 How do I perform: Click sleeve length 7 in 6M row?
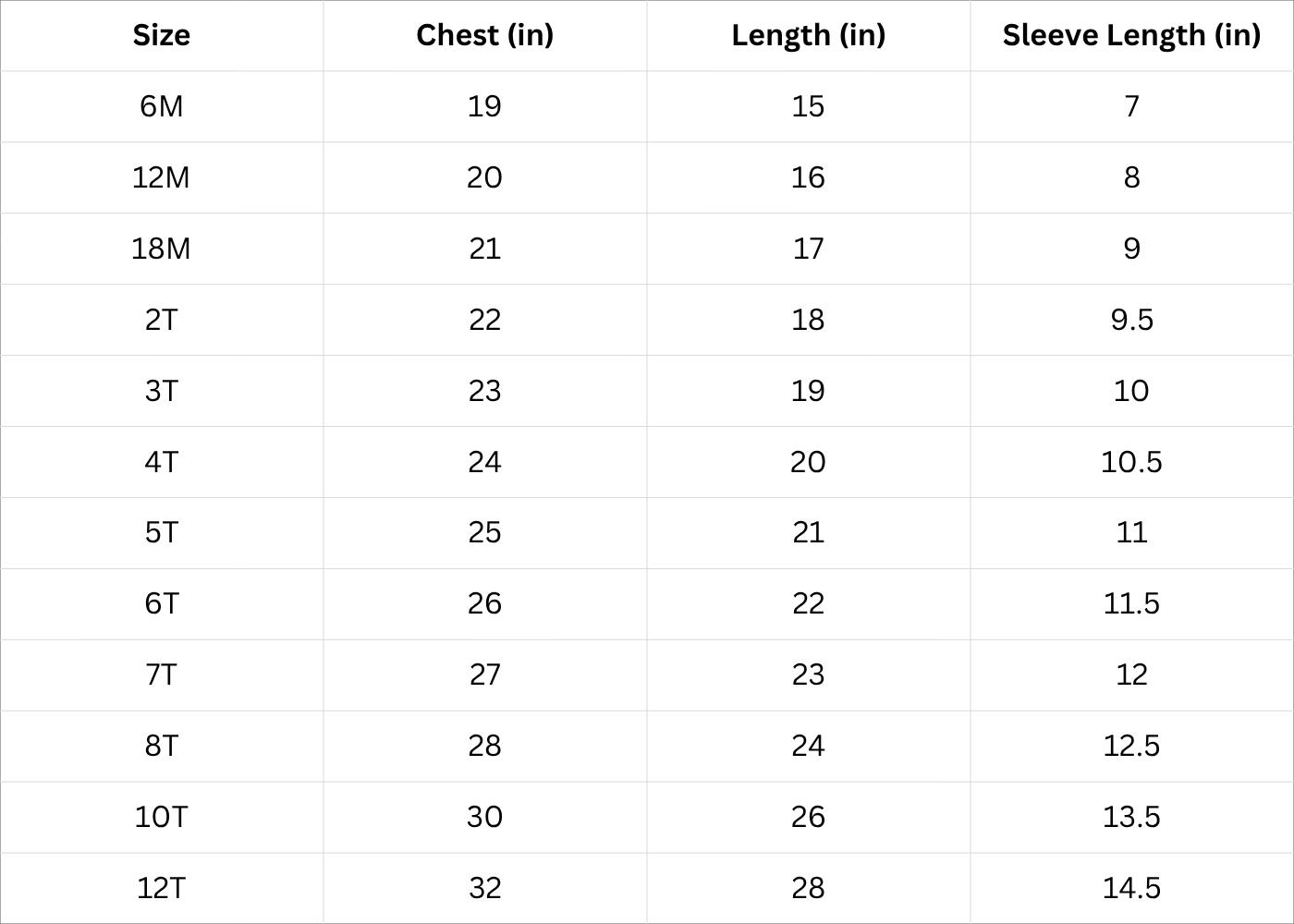[x=1131, y=106]
